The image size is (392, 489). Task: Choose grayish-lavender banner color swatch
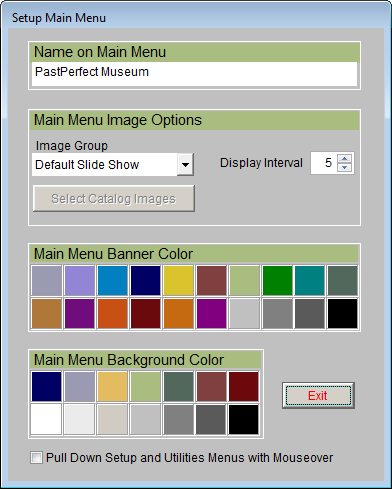pos(47,281)
